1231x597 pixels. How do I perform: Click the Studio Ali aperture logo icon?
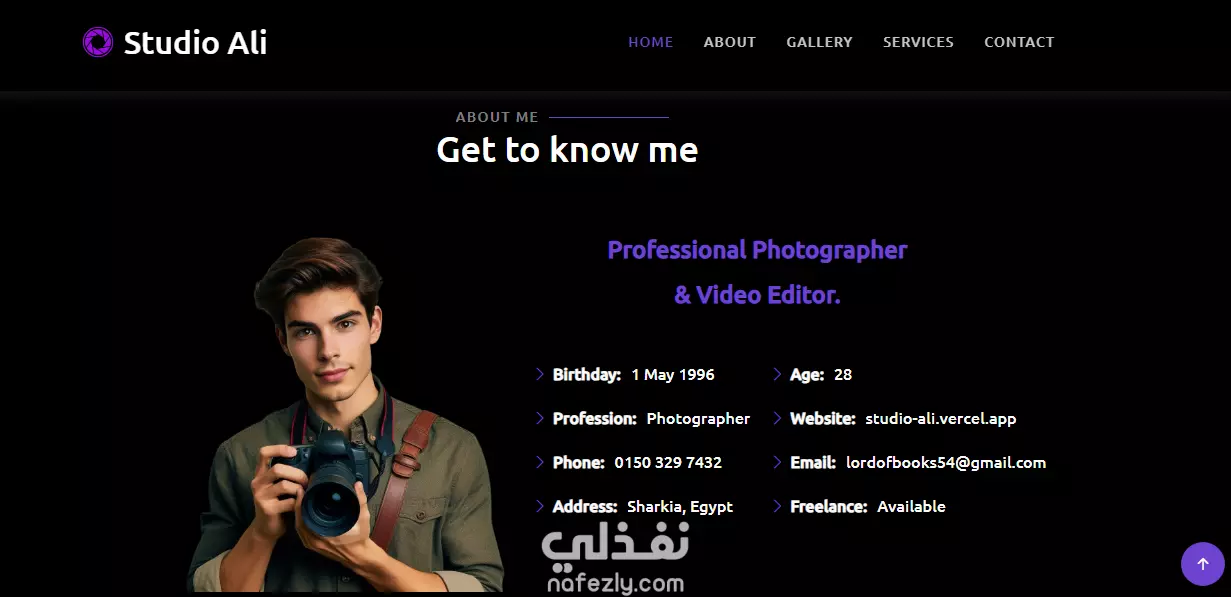98,42
